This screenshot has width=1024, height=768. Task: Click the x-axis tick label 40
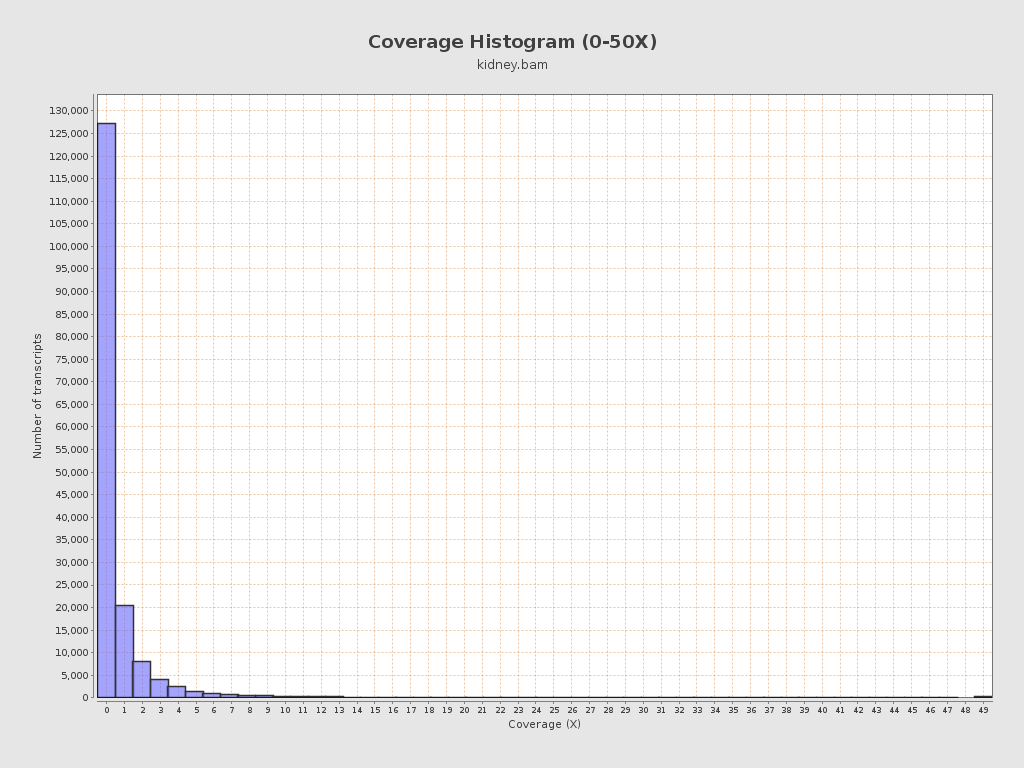822,710
